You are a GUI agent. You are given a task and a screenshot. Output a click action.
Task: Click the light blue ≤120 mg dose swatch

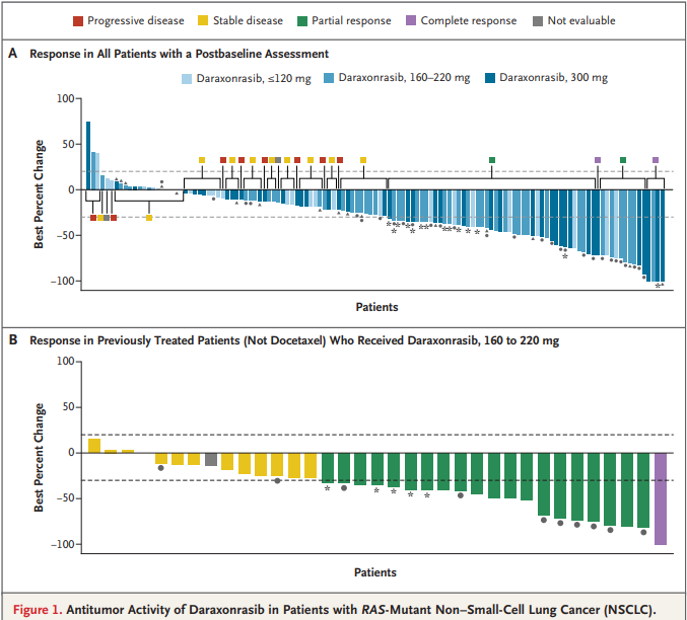click(x=187, y=78)
